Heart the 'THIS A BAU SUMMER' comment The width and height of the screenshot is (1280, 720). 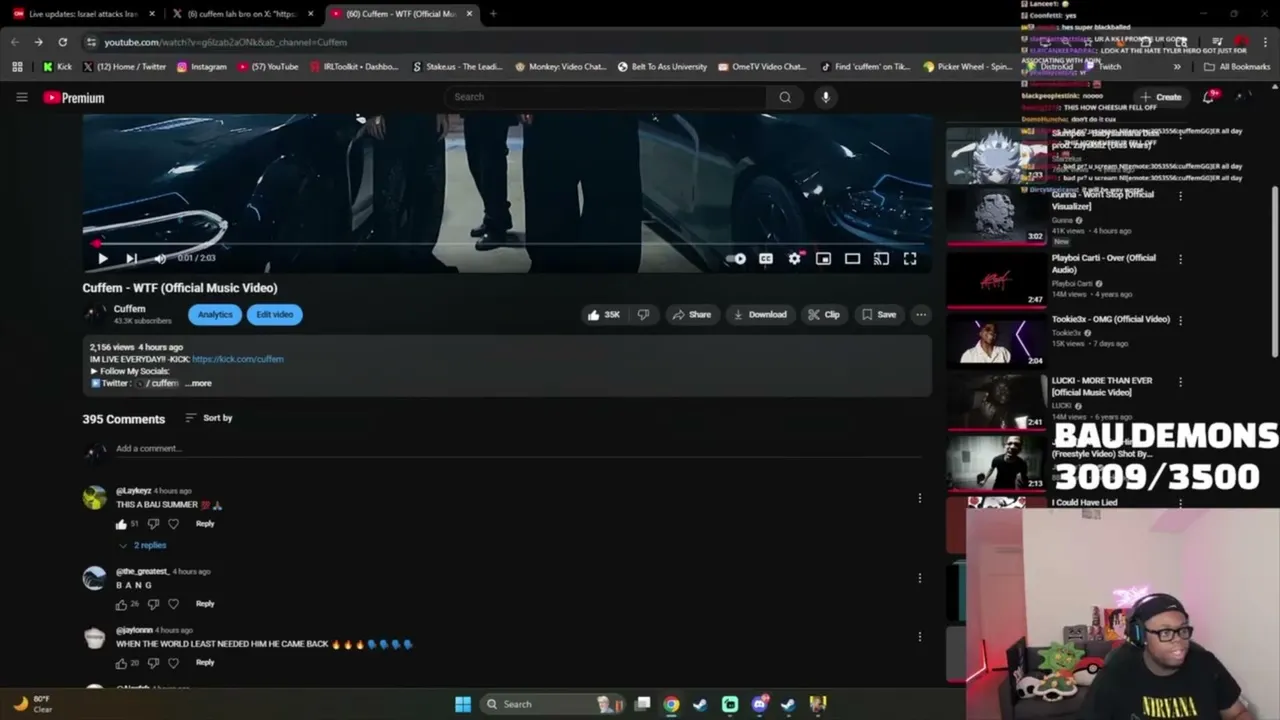pyautogui.click(x=173, y=524)
